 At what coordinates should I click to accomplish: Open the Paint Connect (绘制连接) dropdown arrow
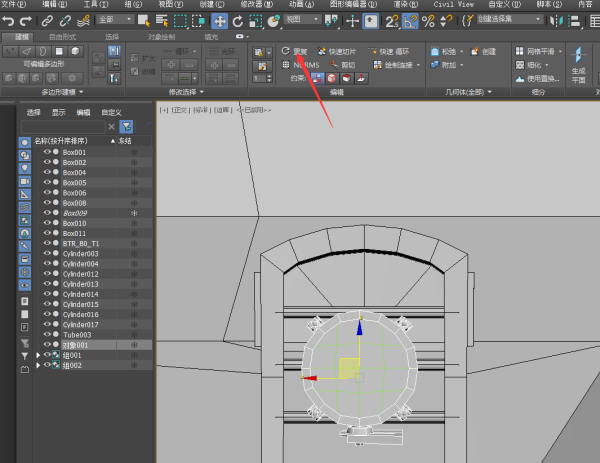point(418,65)
